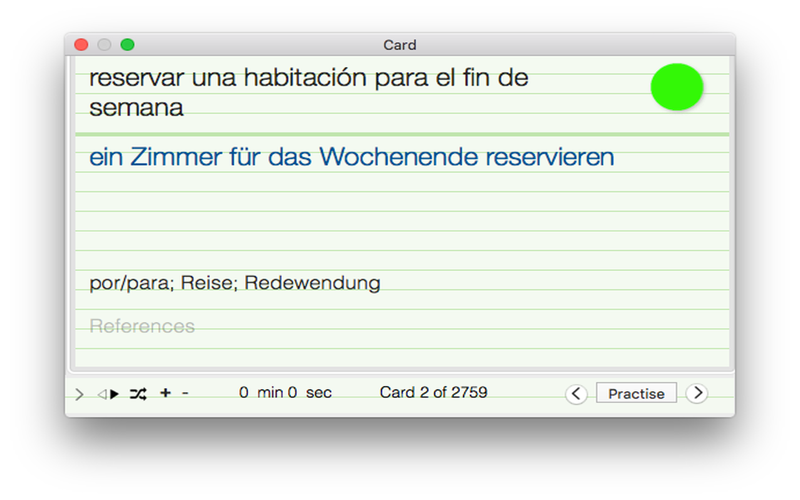Click the 'Card 2 of 2759' counter
Viewport: 800px width, 500px height.
coord(434,392)
